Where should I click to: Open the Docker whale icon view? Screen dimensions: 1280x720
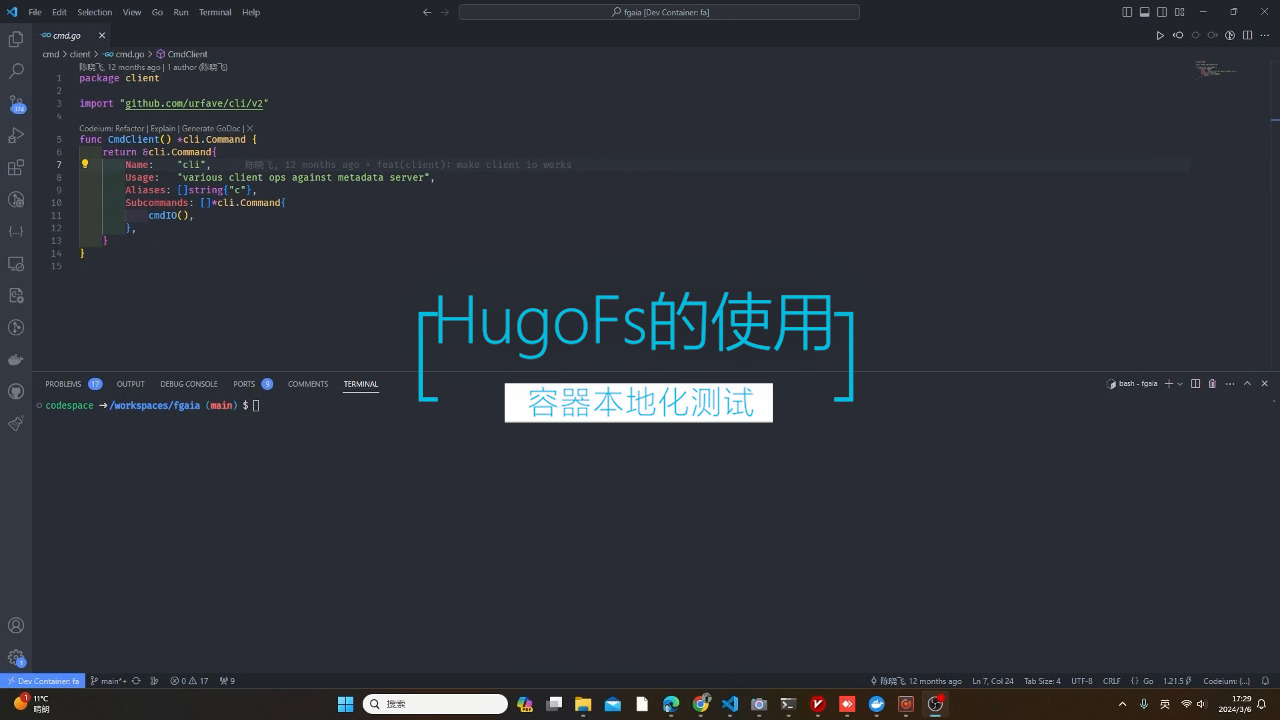(x=16, y=359)
